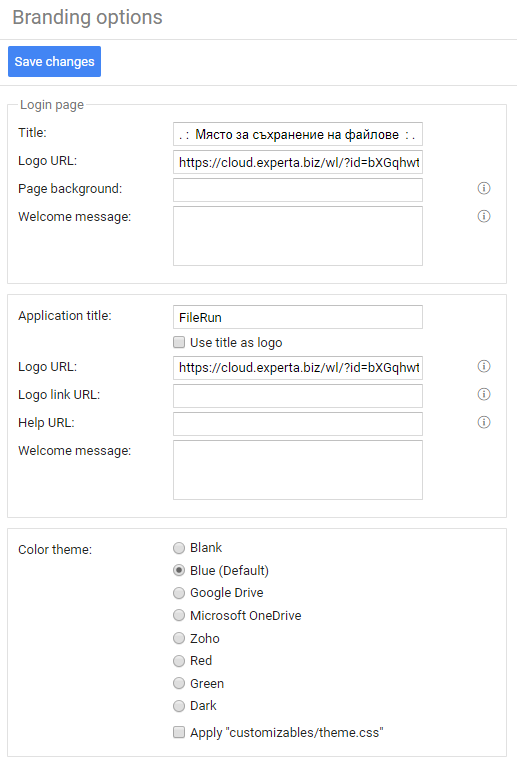
Task: Pick the Green color theme
Action: click(x=179, y=683)
